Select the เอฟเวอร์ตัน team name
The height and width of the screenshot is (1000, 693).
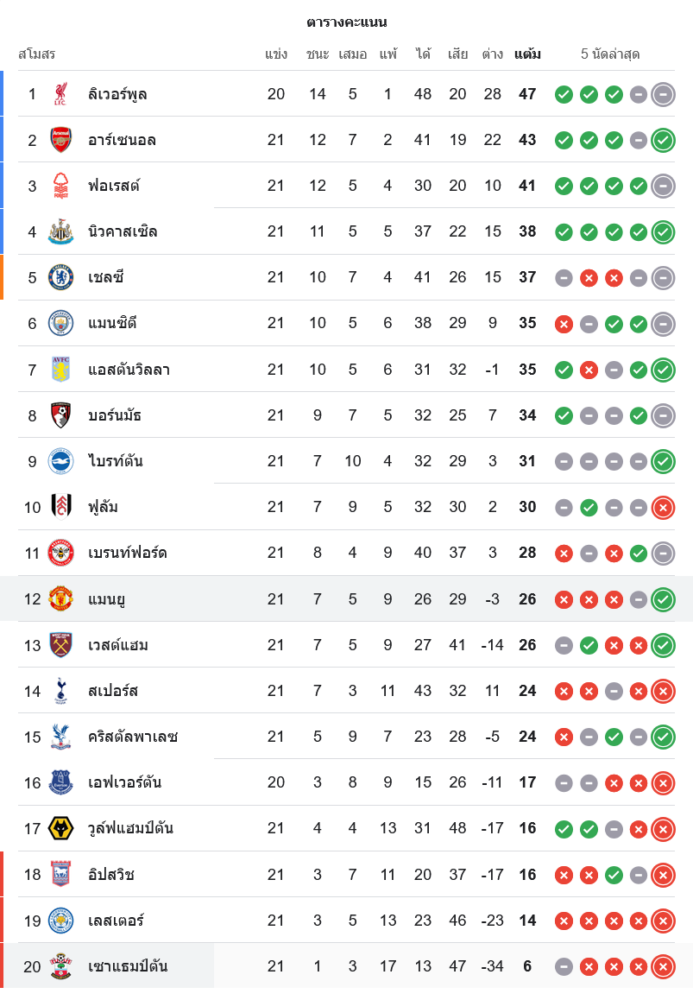(125, 782)
